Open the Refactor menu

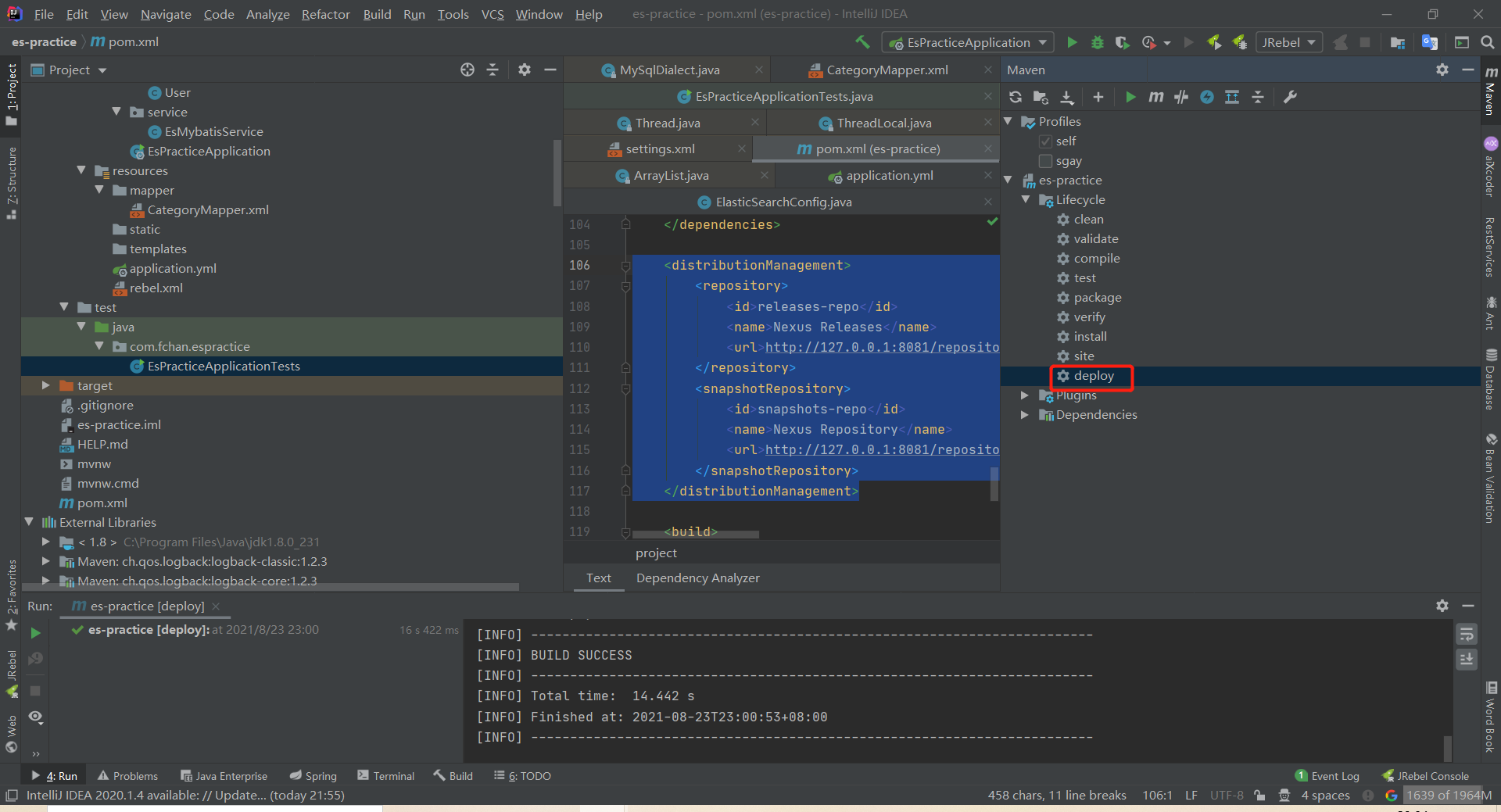point(325,14)
